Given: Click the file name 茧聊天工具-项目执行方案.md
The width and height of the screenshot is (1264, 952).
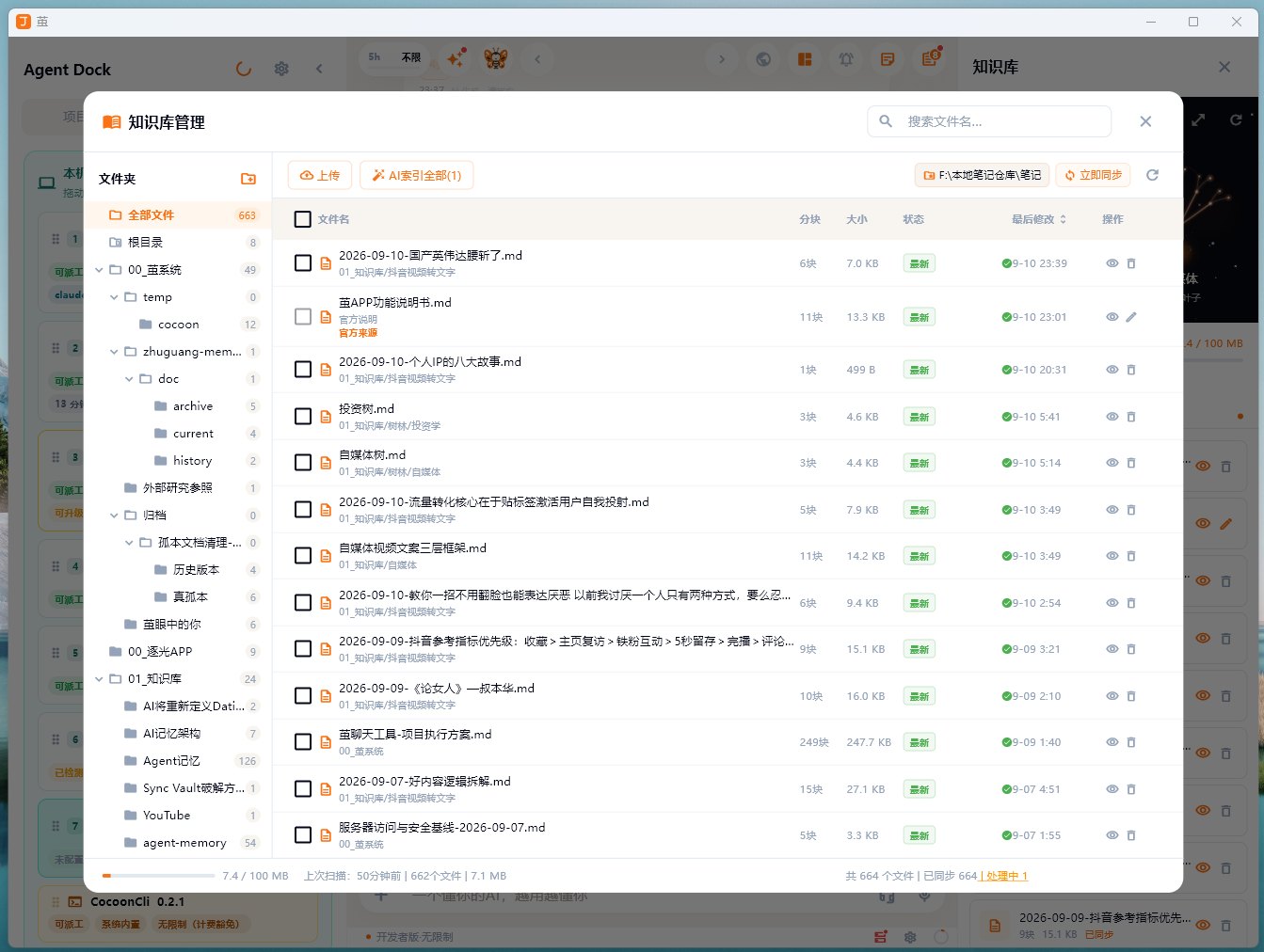Looking at the screenshot, I should point(415,735).
